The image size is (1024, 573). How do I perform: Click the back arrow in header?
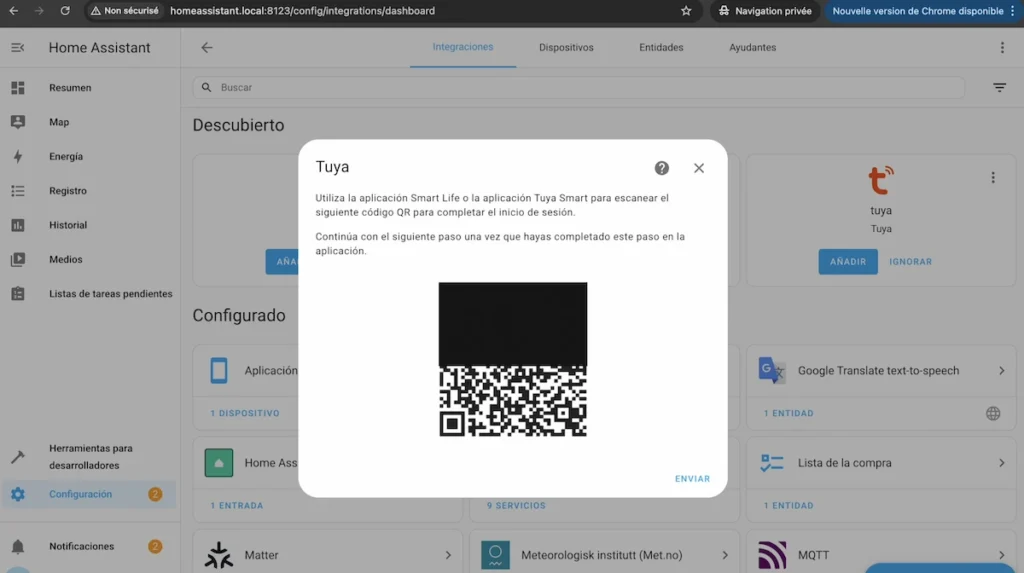pos(206,48)
